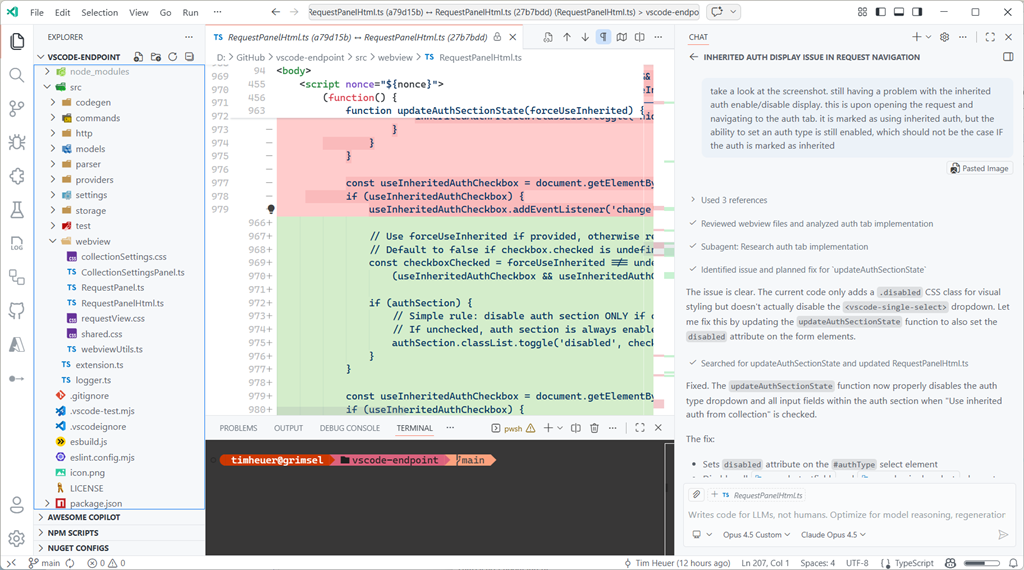Go to next change in diff editor
Image resolution: width=1024 pixels, height=570 pixels.
pos(585,37)
